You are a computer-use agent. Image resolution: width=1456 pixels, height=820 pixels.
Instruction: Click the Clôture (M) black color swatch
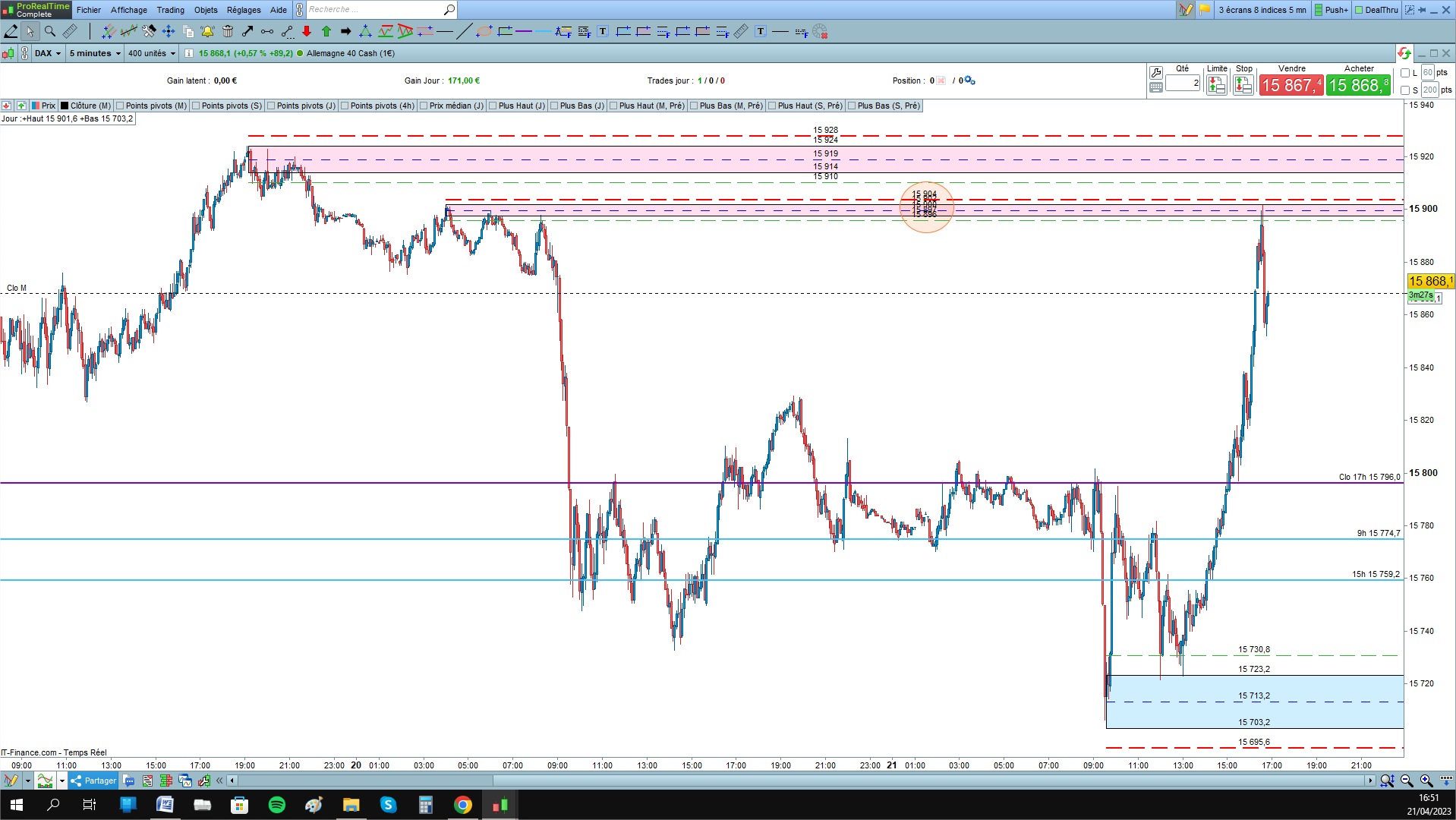65,106
